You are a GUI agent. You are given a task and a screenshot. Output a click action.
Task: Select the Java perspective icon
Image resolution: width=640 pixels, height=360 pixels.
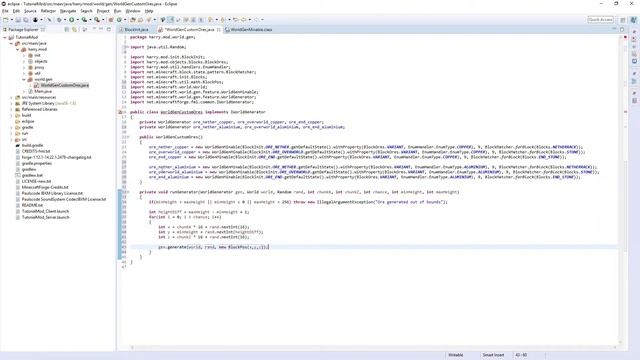pyautogui.click(x=633, y=20)
